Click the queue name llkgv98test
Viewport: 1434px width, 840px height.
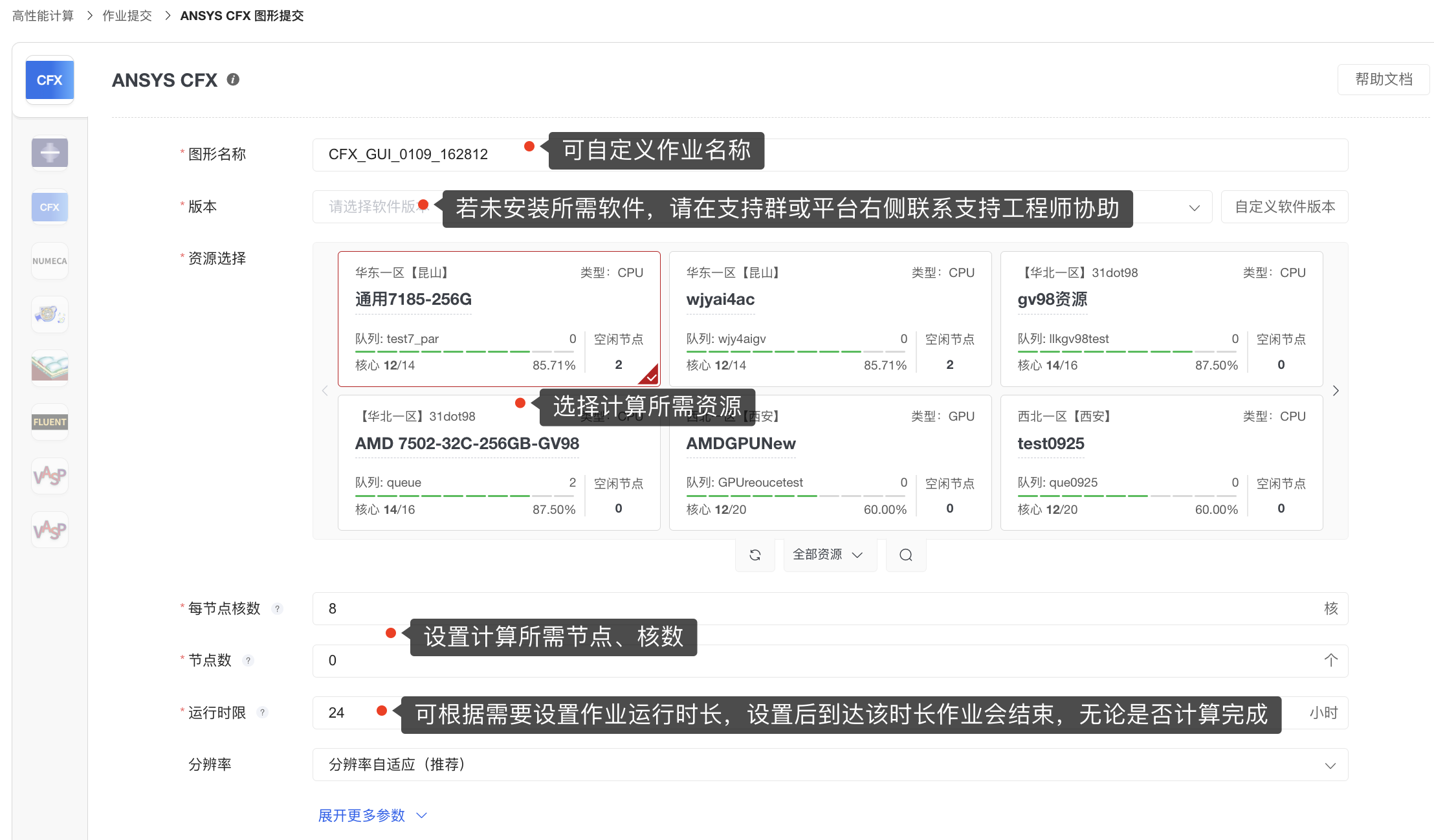tap(1079, 338)
